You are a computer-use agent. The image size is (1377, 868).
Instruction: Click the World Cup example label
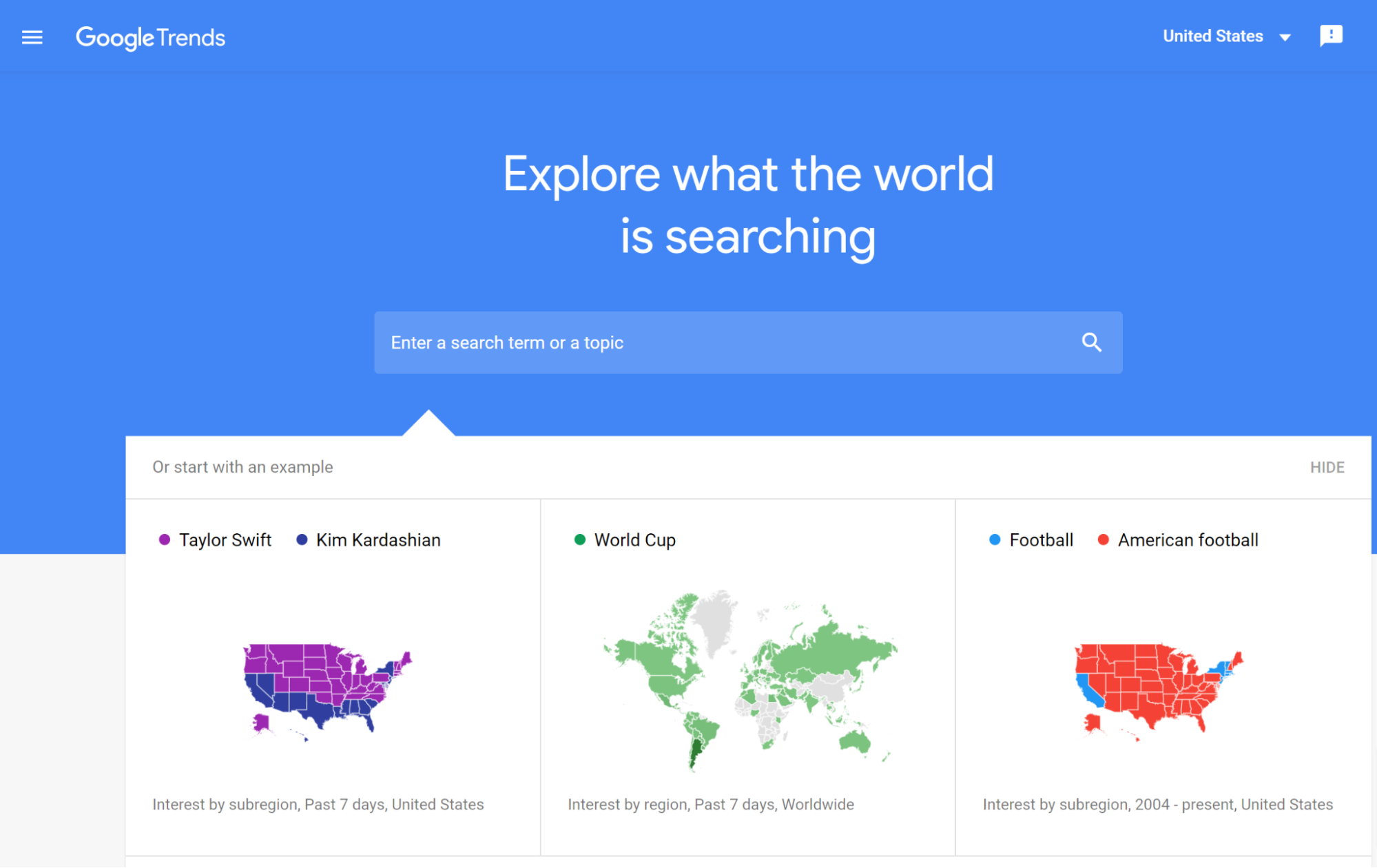[x=635, y=539]
